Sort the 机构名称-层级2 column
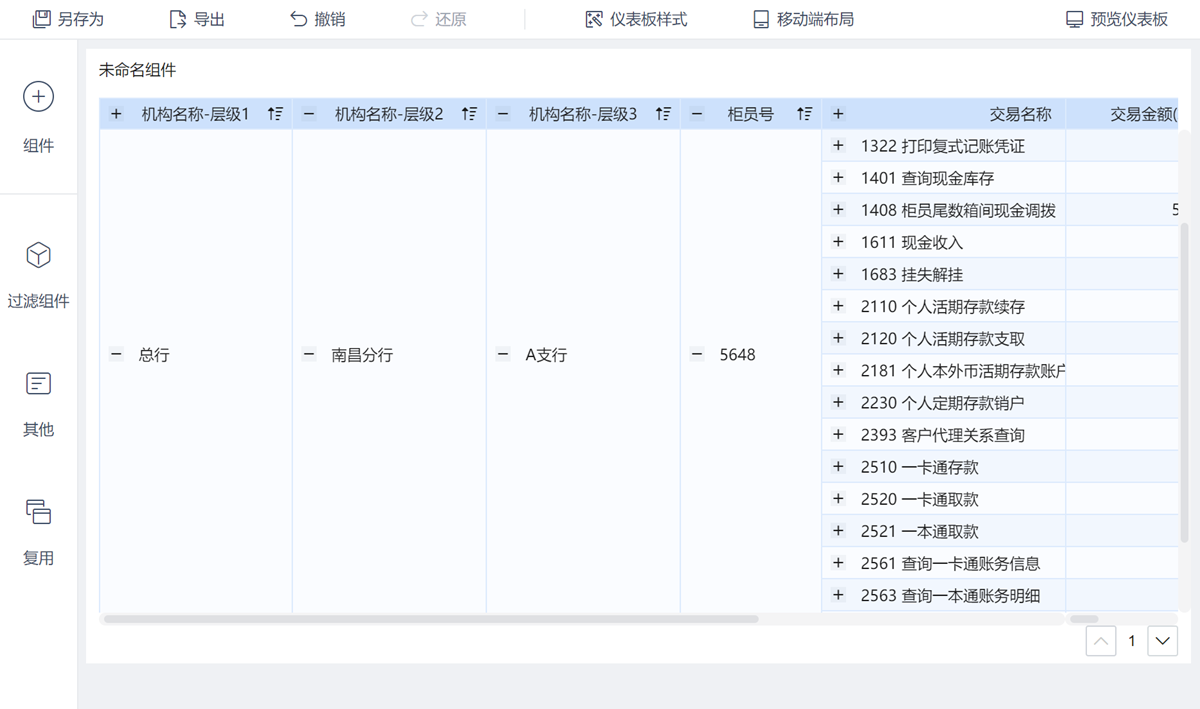The width and height of the screenshot is (1200, 709). (469, 114)
